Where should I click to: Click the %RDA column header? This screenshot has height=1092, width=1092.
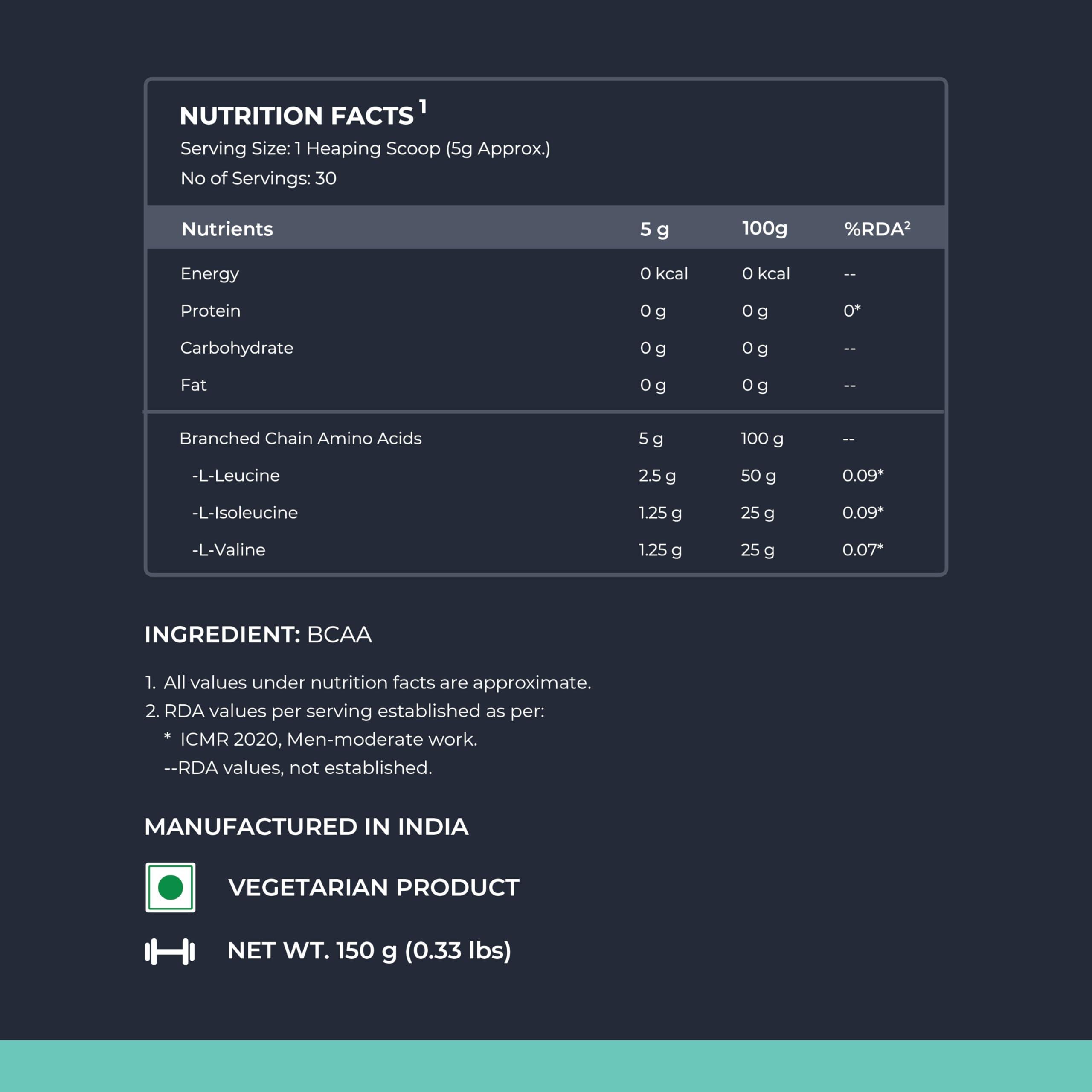pos(877,228)
